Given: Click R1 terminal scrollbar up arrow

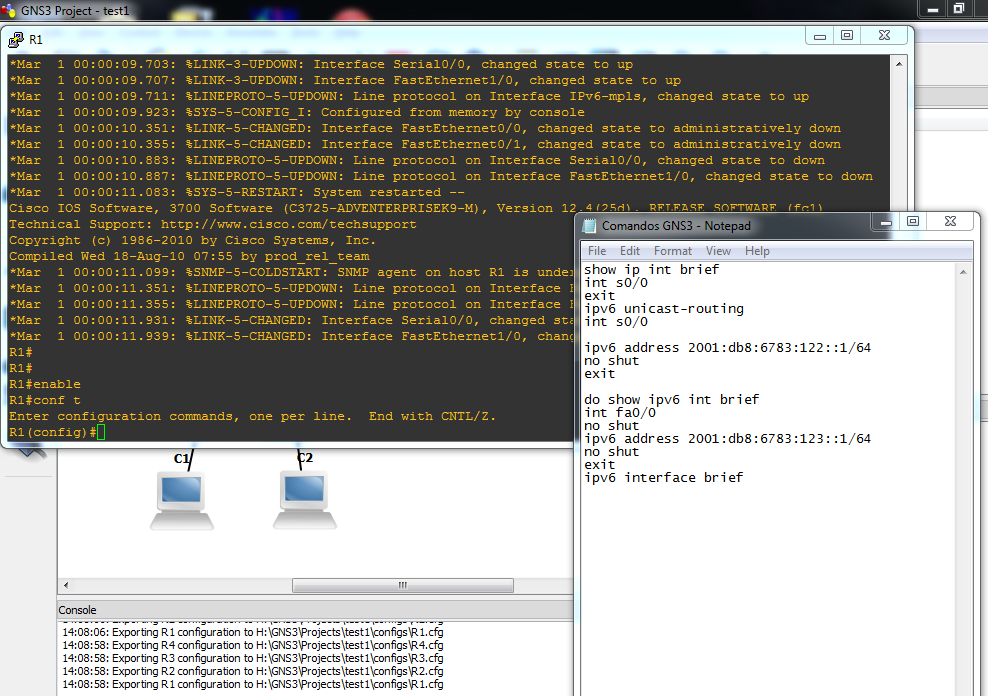Looking at the screenshot, I should pos(899,64).
